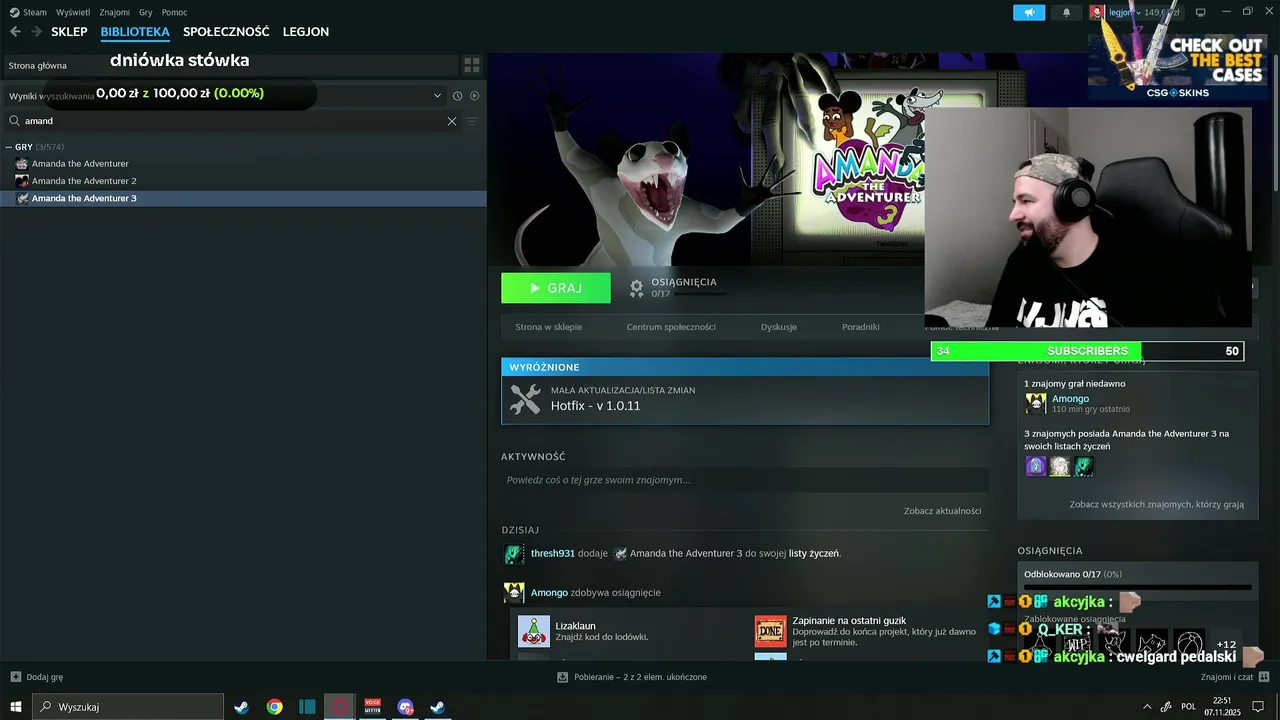Click the green GRAJ play button
The width and height of the screenshot is (1280, 720).
point(556,288)
